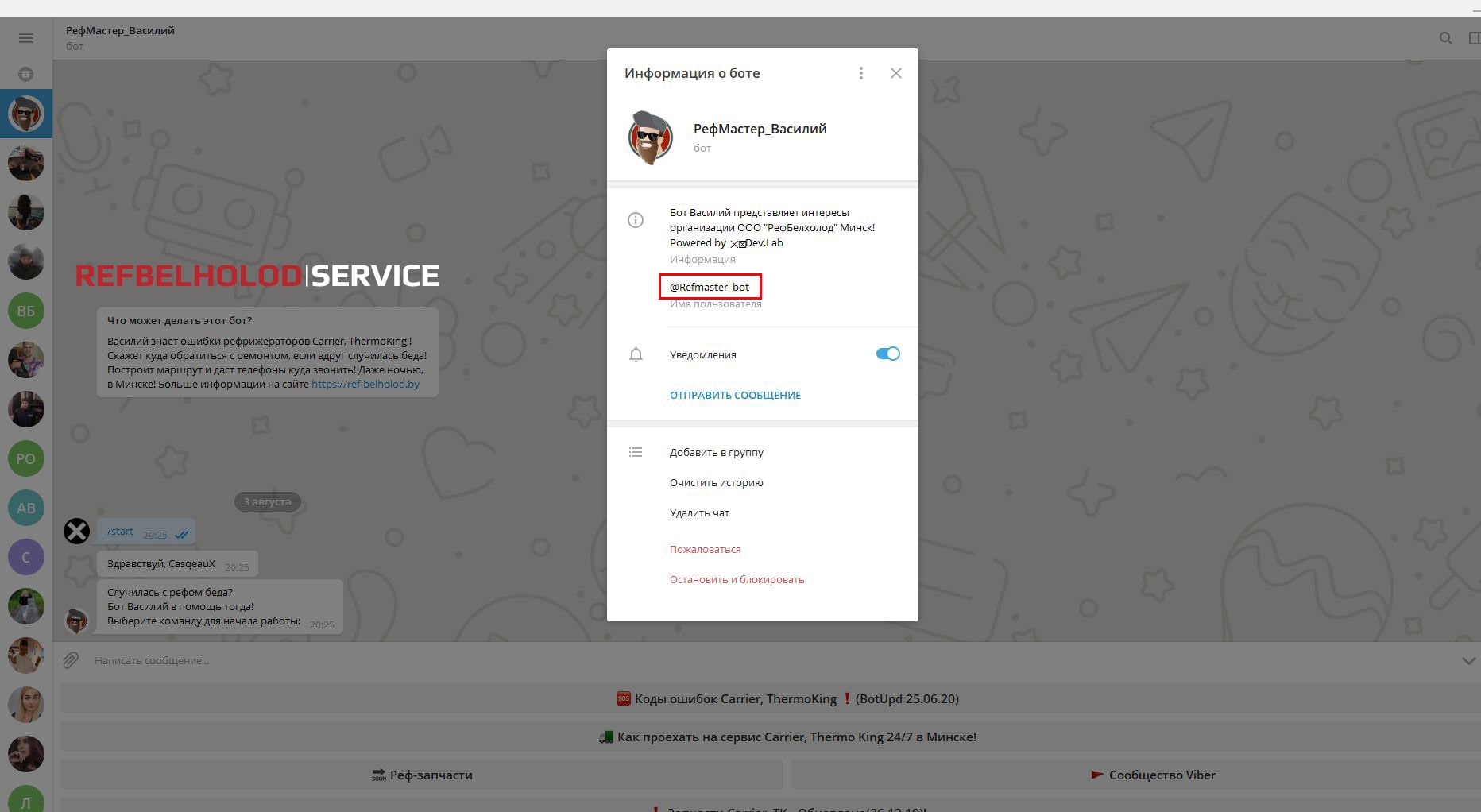The height and width of the screenshot is (812, 1481).
Task: Open the РефМастер_Василий chat header title
Action: [120, 30]
